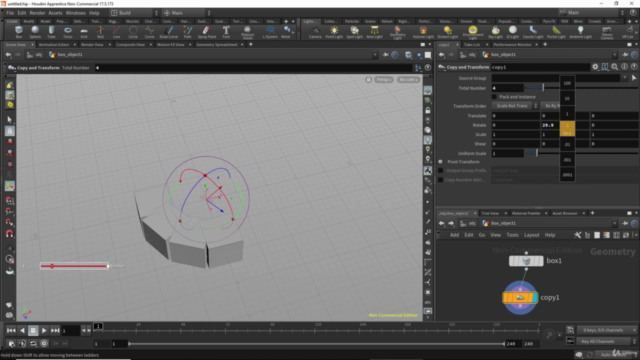Image resolution: width=640 pixels, height=360 pixels.
Task: Select the Torus shelf tool
Action: click(x=68, y=32)
